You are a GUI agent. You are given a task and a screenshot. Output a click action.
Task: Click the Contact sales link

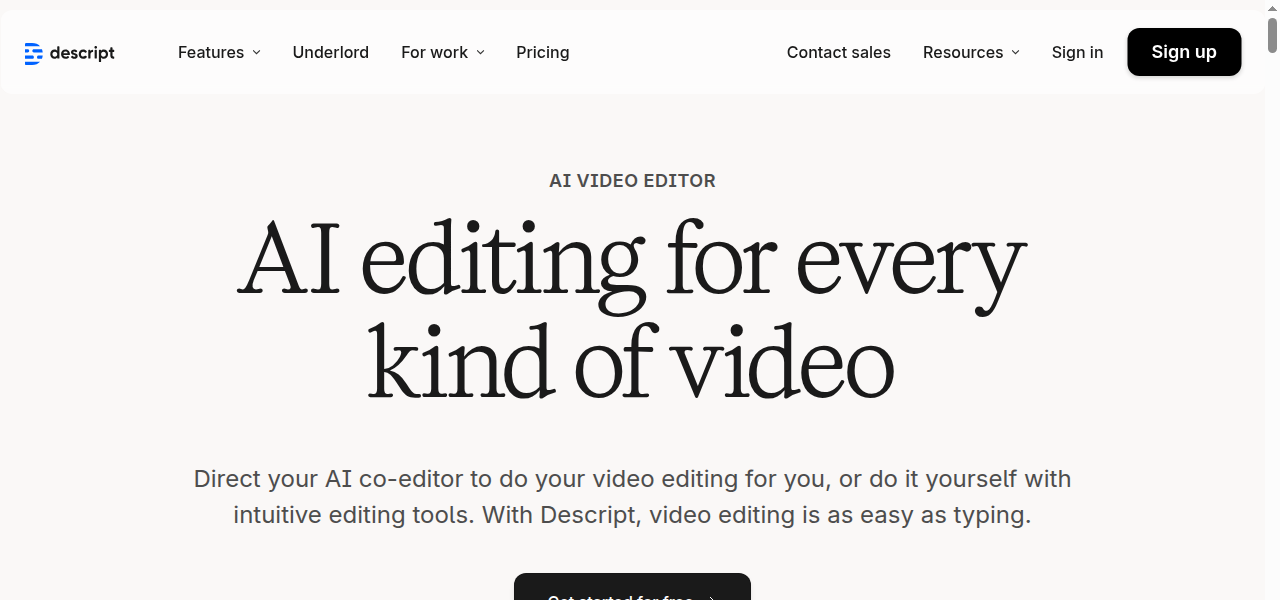coord(838,52)
